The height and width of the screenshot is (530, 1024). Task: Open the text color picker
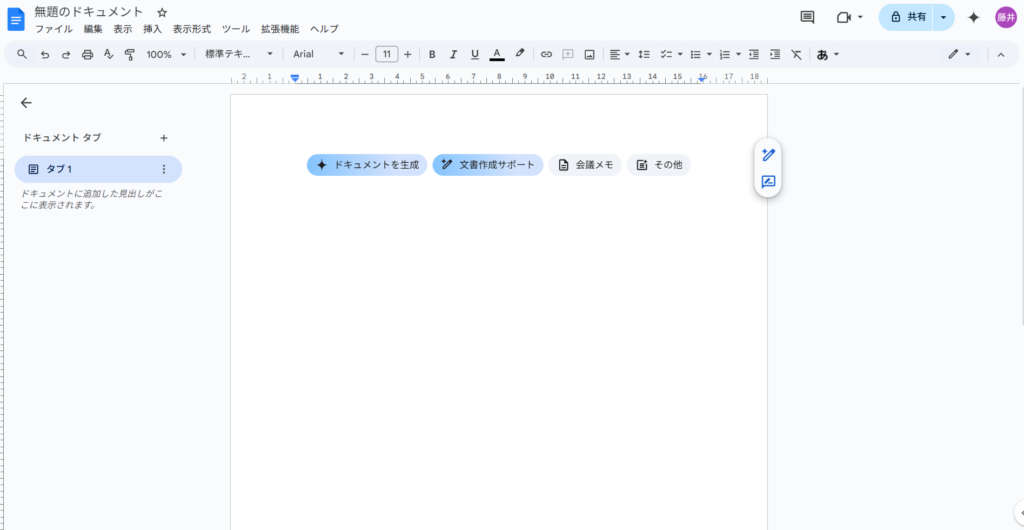click(x=497, y=54)
